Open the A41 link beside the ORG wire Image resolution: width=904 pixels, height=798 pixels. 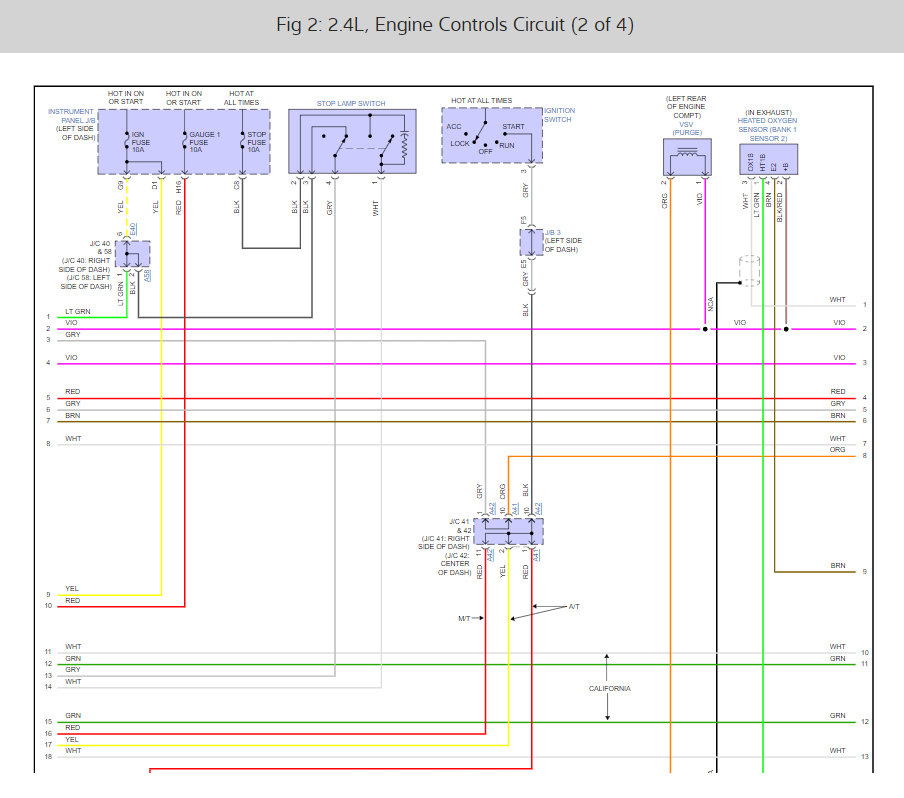[515, 508]
